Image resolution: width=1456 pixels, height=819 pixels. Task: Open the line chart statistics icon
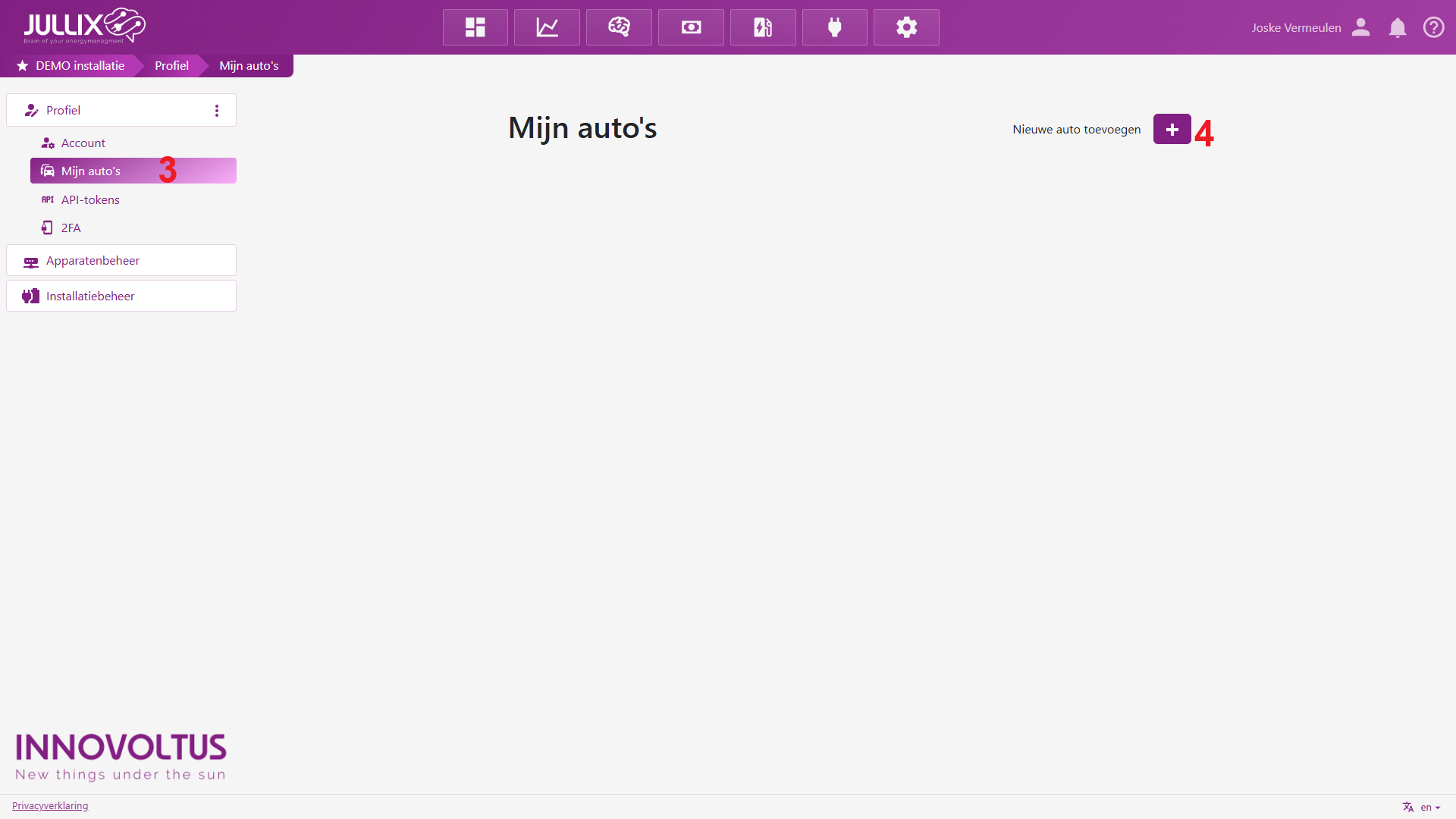(x=547, y=27)
